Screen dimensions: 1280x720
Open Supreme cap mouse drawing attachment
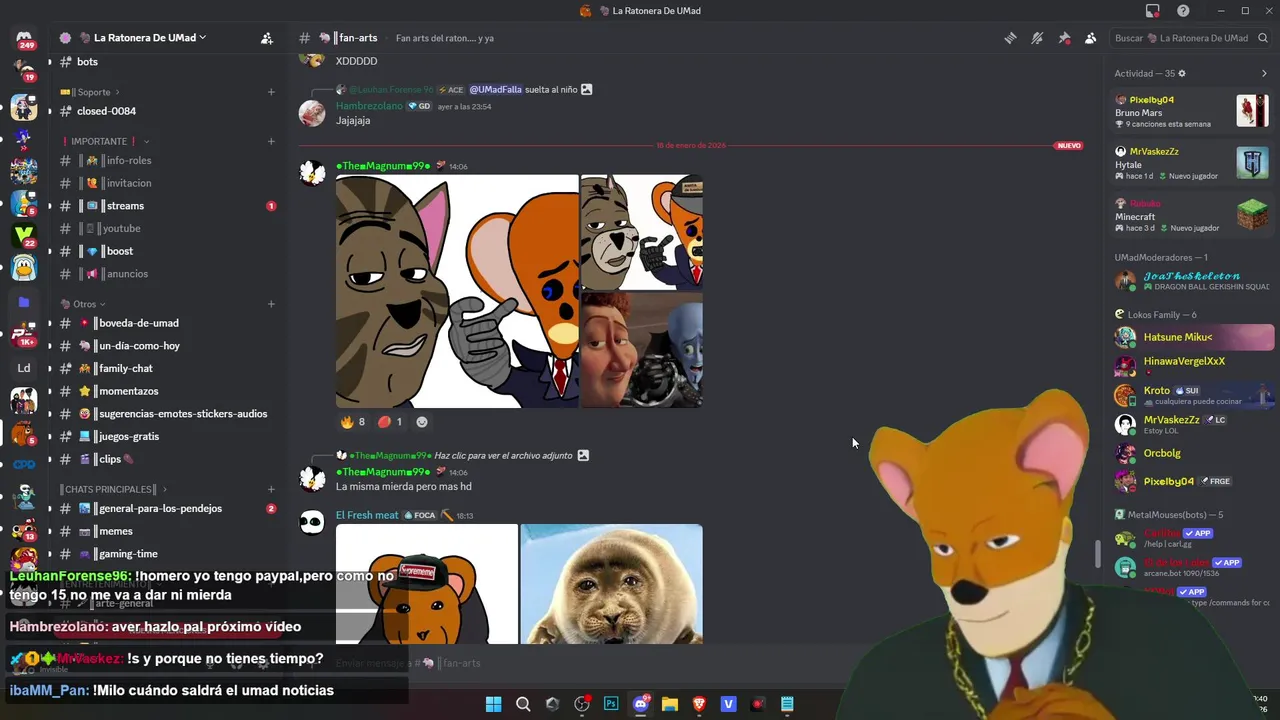[x=427, y=584]
